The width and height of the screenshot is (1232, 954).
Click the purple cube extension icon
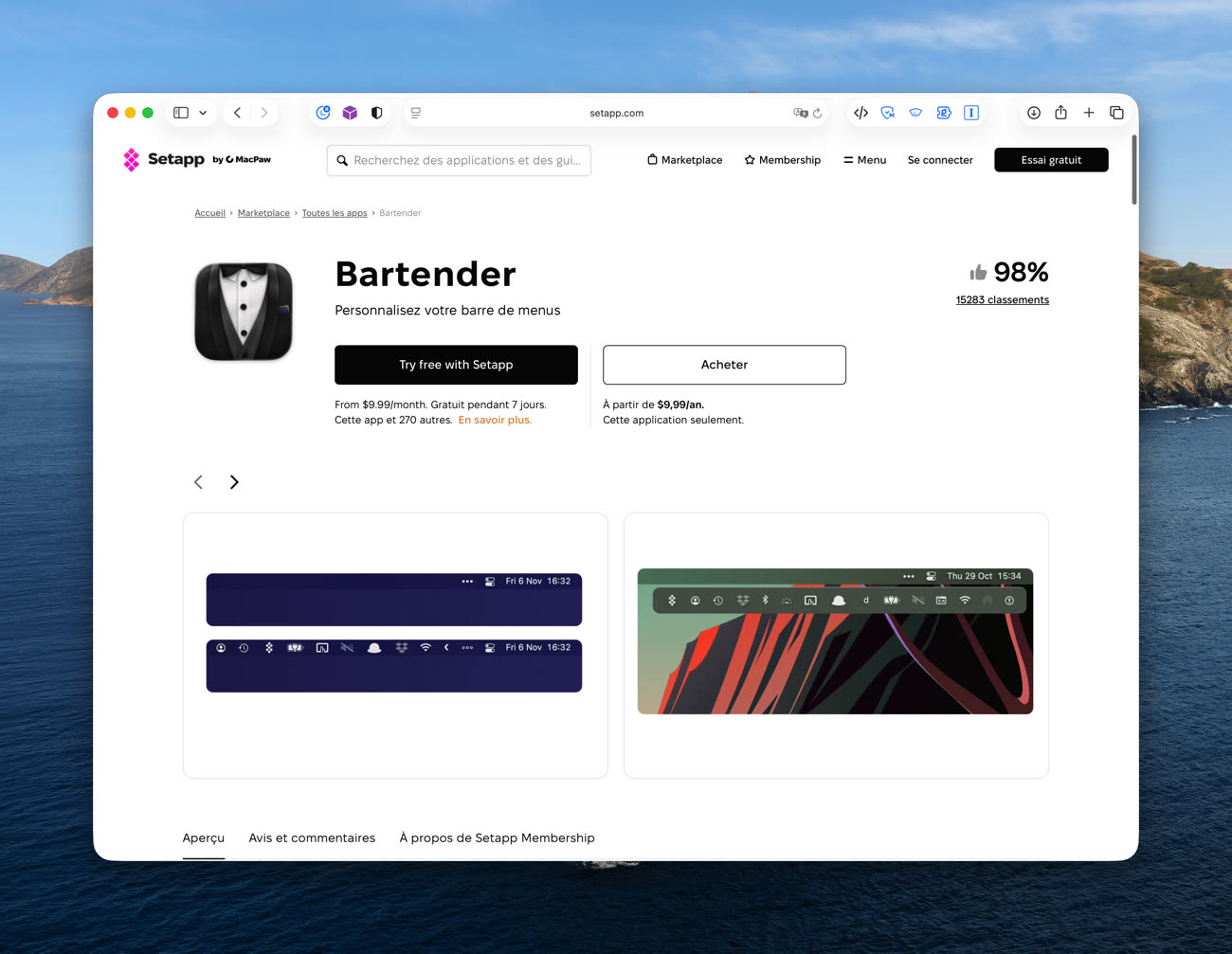350,113
